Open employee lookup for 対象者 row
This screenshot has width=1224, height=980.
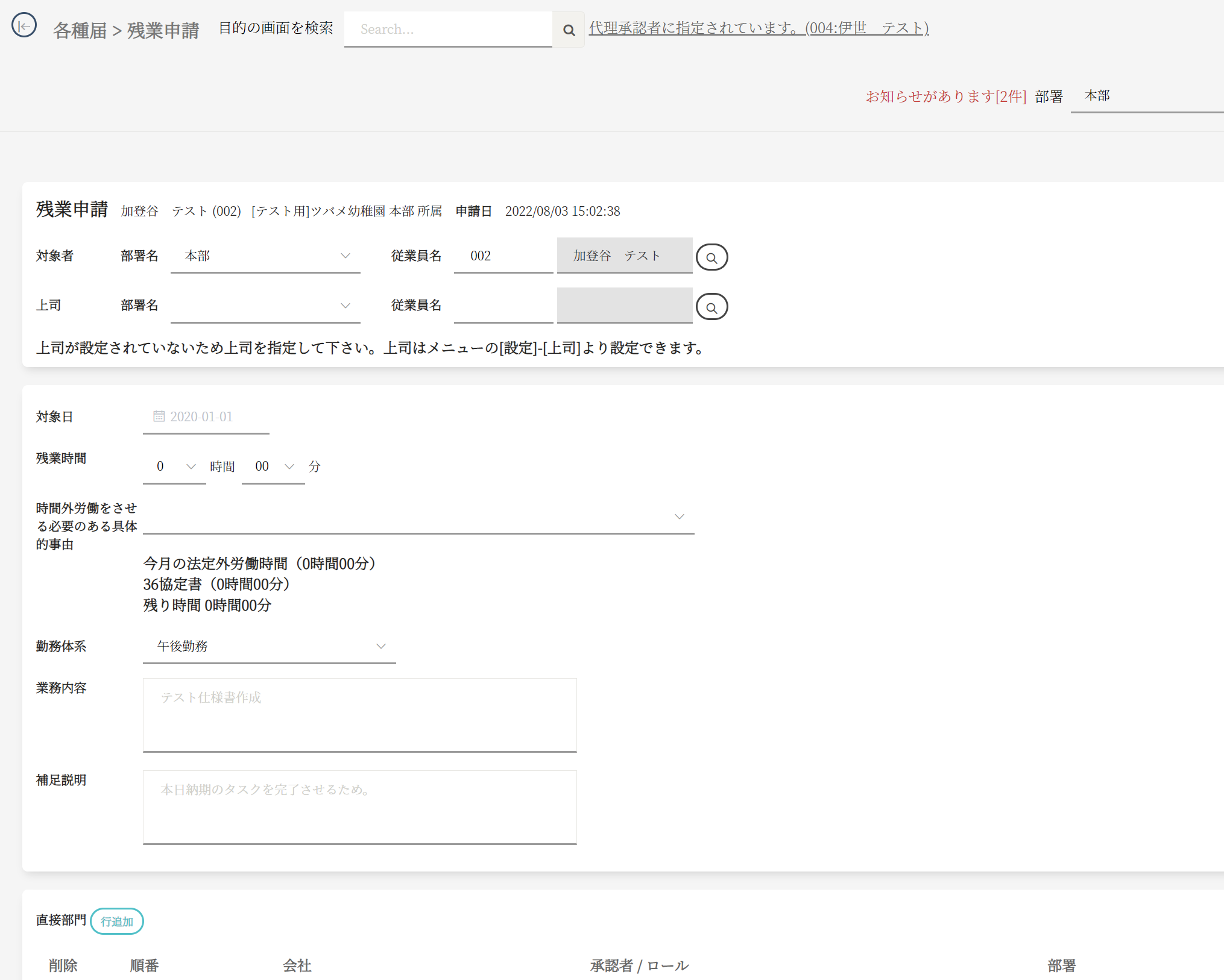(x=711, y=257)
